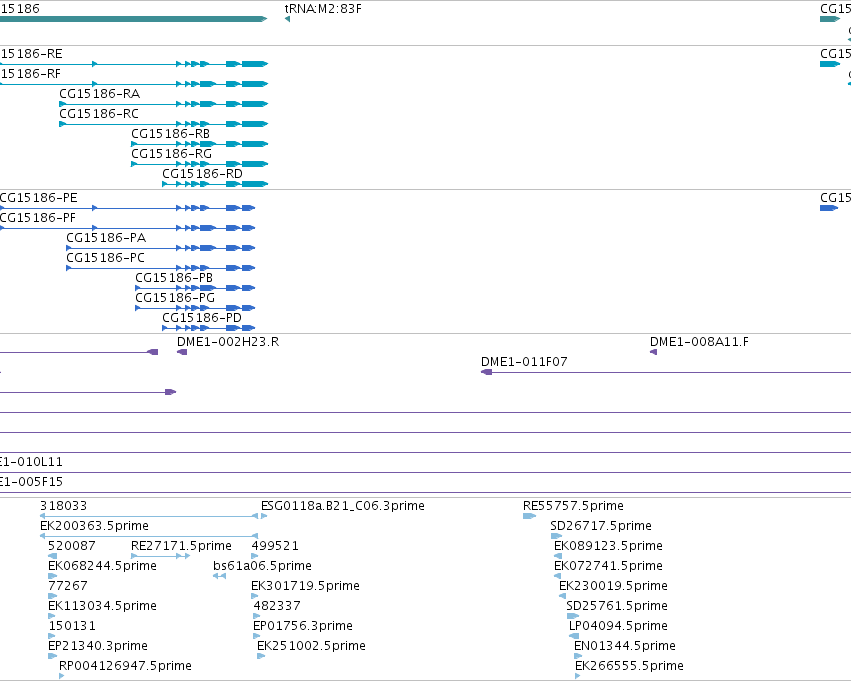The width and height of the screenshot is (851, 681).
Task: Select transcript CG15186-RG label
Action: (172, 154)
